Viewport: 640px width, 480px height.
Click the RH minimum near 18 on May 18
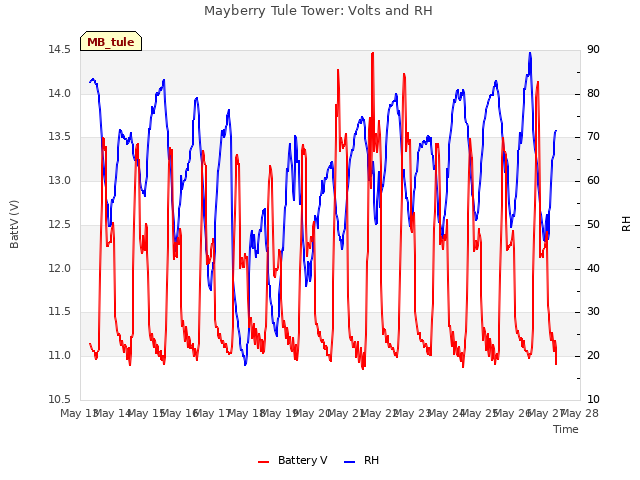point(245,364)
